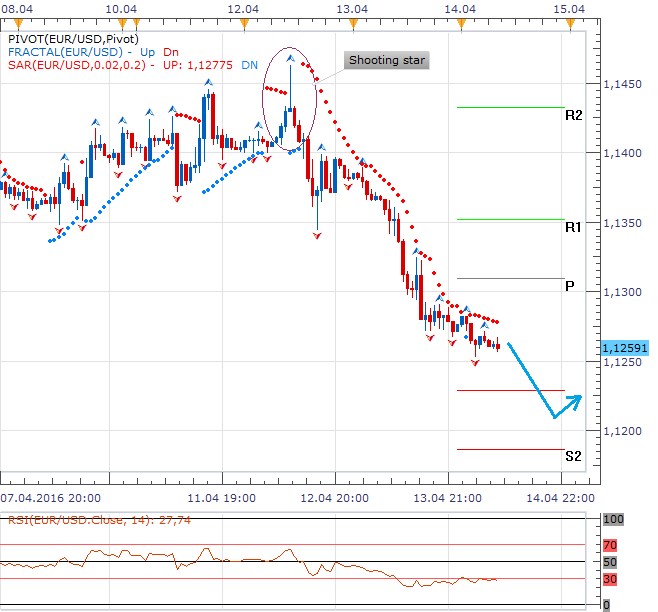The image size is (658, 612).
Task: Click the P pivot level label
Action: (x=569, y=286)
